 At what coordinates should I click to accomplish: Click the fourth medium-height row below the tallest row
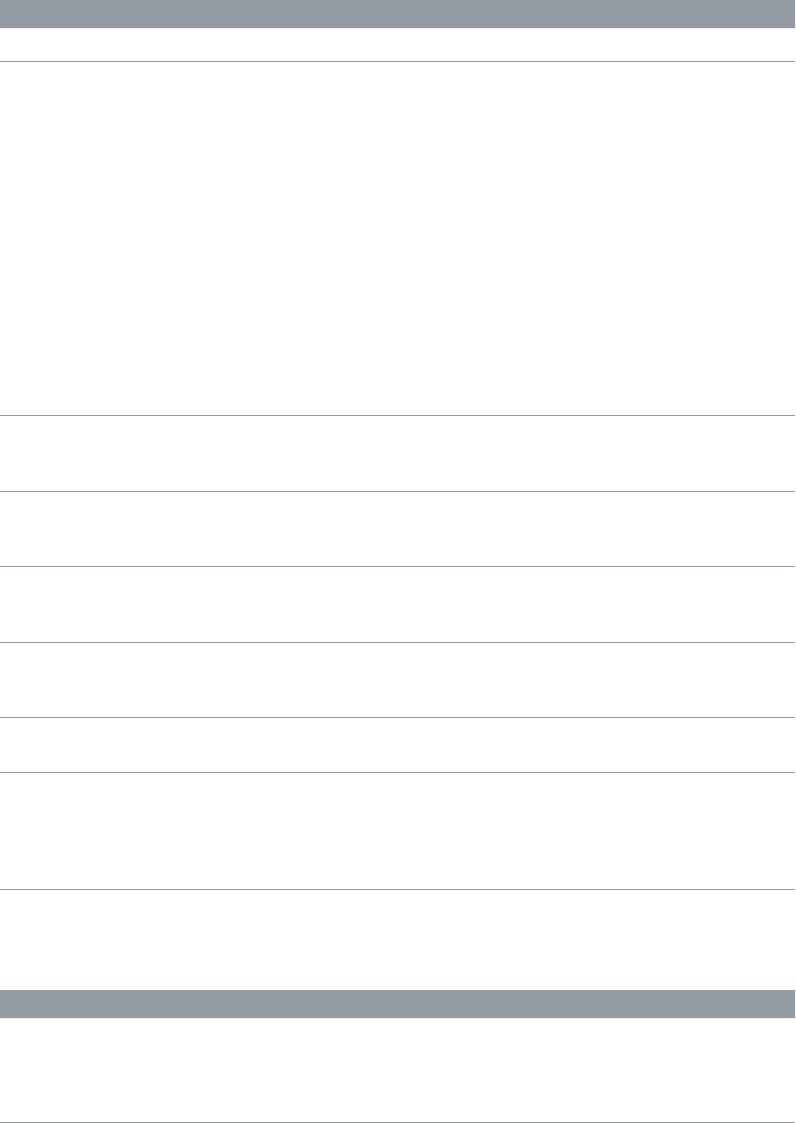(398, 680)
